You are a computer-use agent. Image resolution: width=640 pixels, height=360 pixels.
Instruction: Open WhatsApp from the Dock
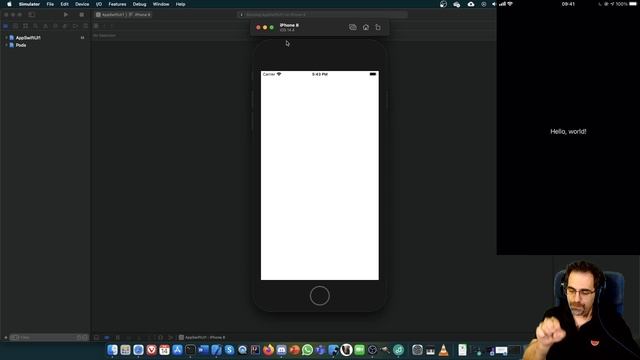[307, 350]
